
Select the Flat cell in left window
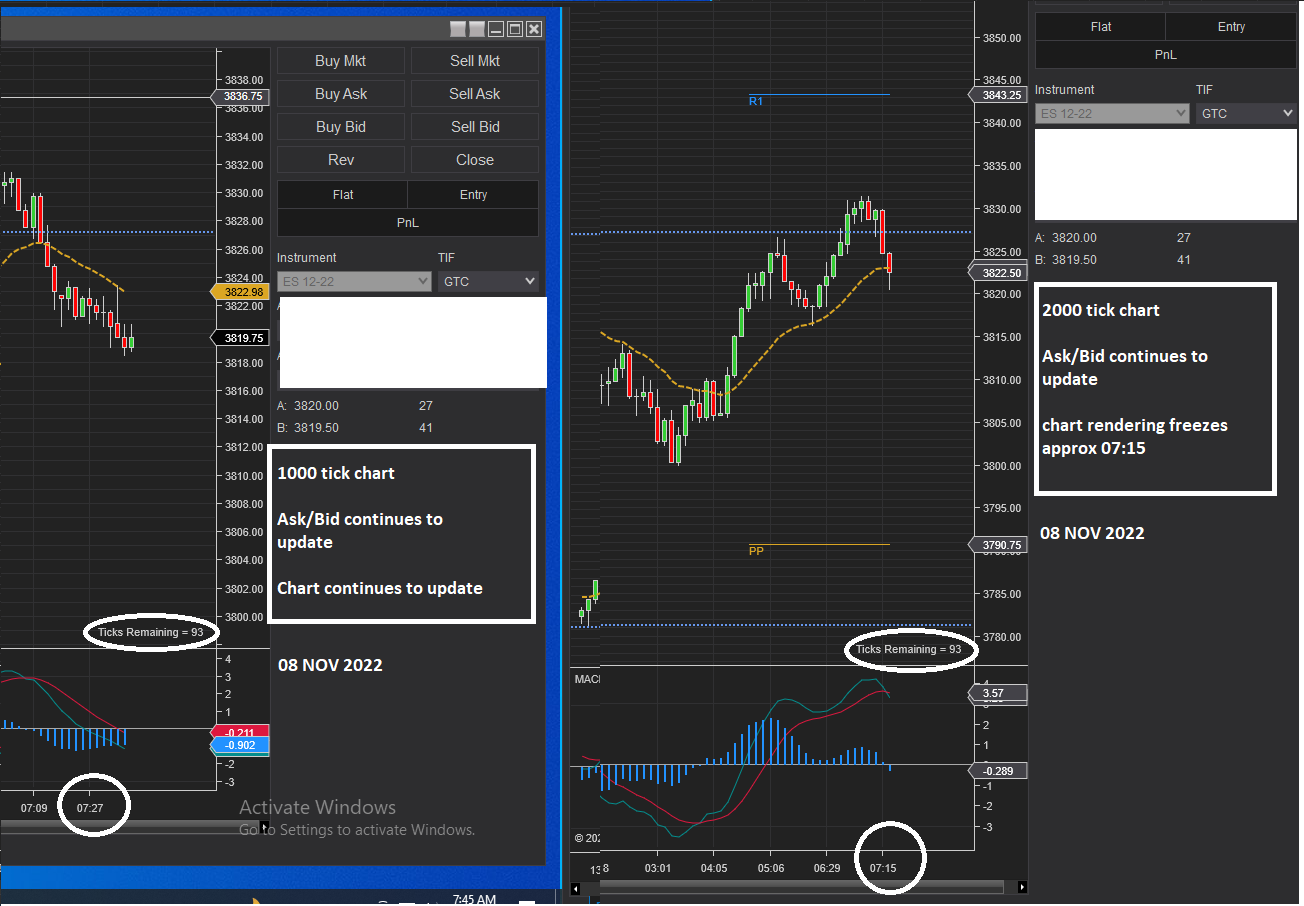click(343, 195)
